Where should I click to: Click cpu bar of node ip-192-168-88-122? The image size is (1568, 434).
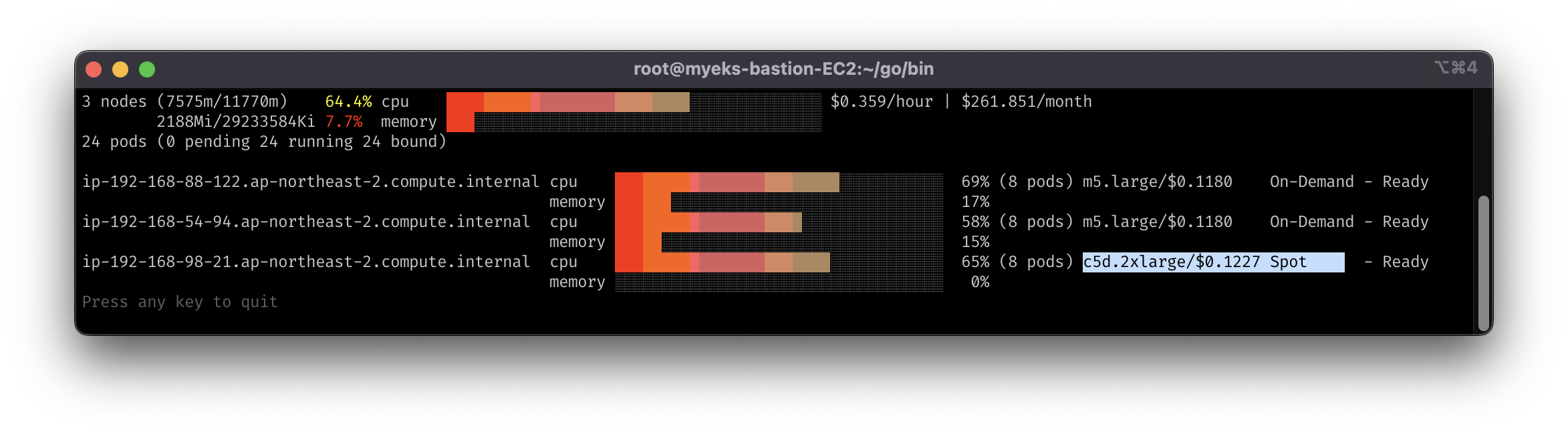tap(779, 182)
